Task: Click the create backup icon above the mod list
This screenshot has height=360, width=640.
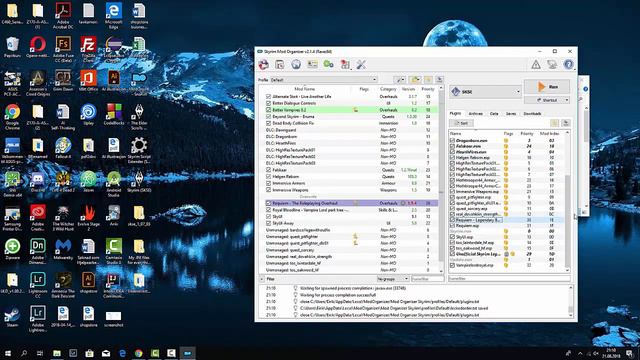Action: click(x=440, y=80)
